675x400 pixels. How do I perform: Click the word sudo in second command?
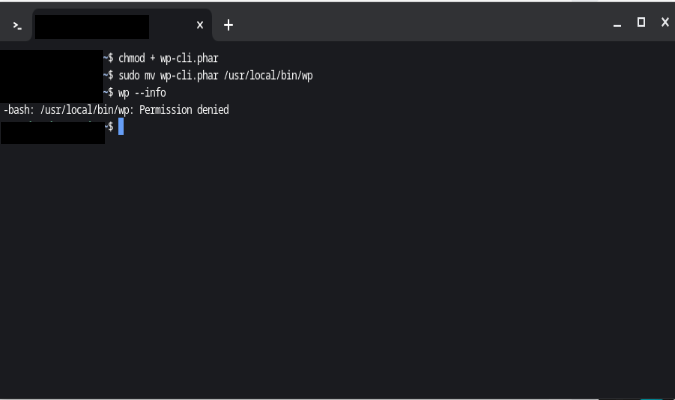pos(129,75)
